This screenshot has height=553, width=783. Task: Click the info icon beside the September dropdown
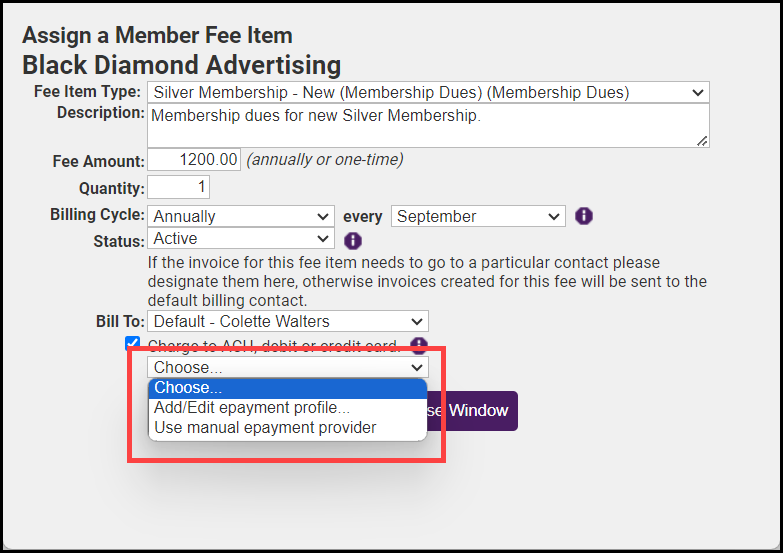click(585, 216)
